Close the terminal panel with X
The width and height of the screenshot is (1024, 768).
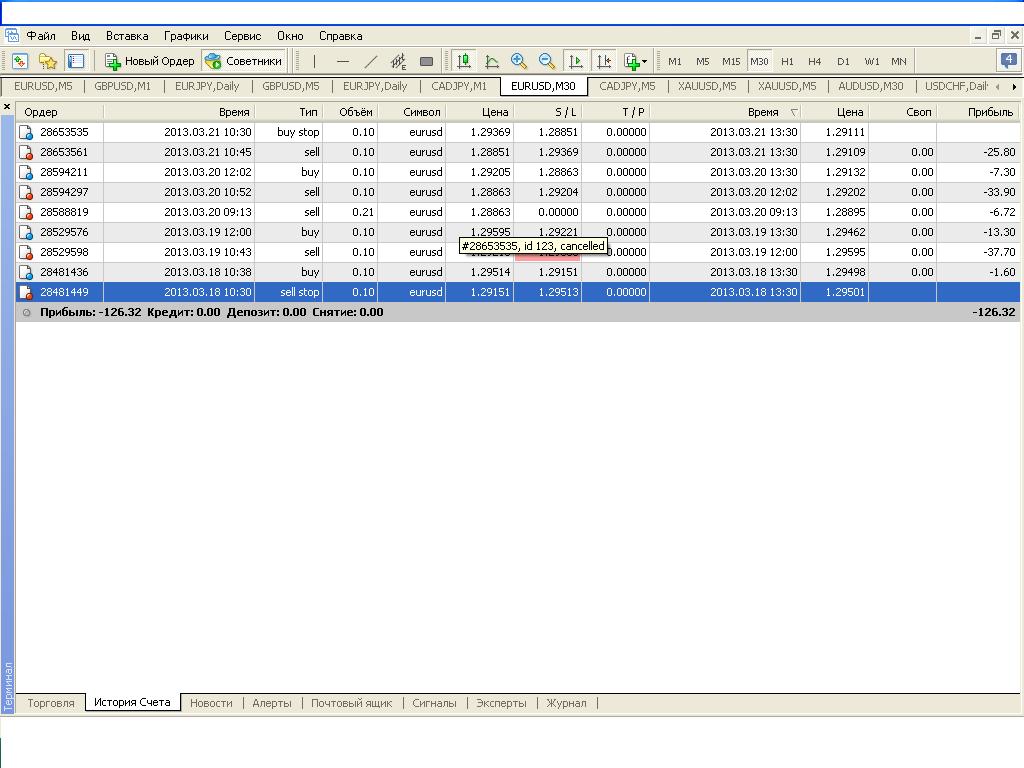(7, 107)
